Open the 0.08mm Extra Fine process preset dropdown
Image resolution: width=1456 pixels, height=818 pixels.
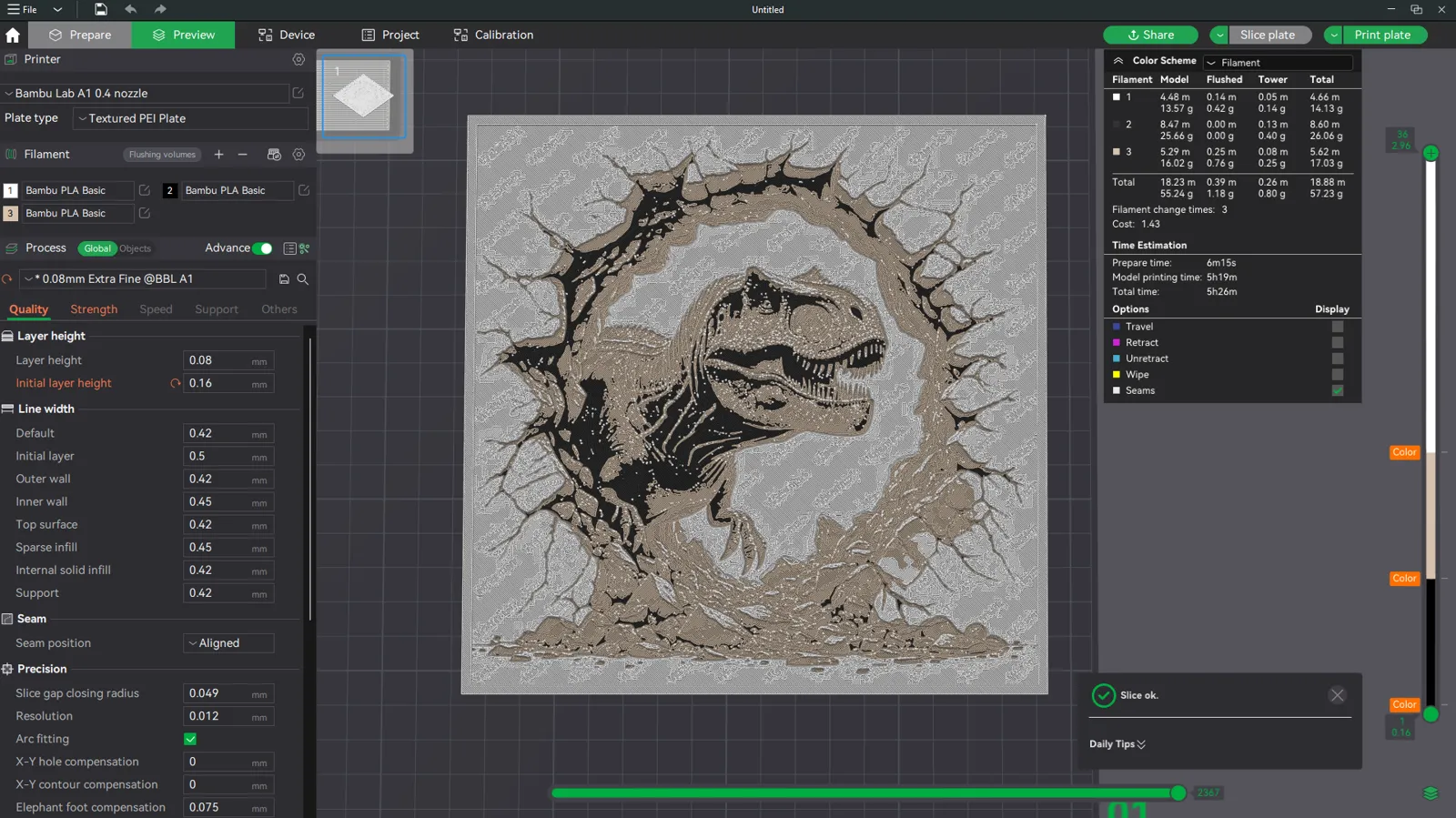point(143,279)
